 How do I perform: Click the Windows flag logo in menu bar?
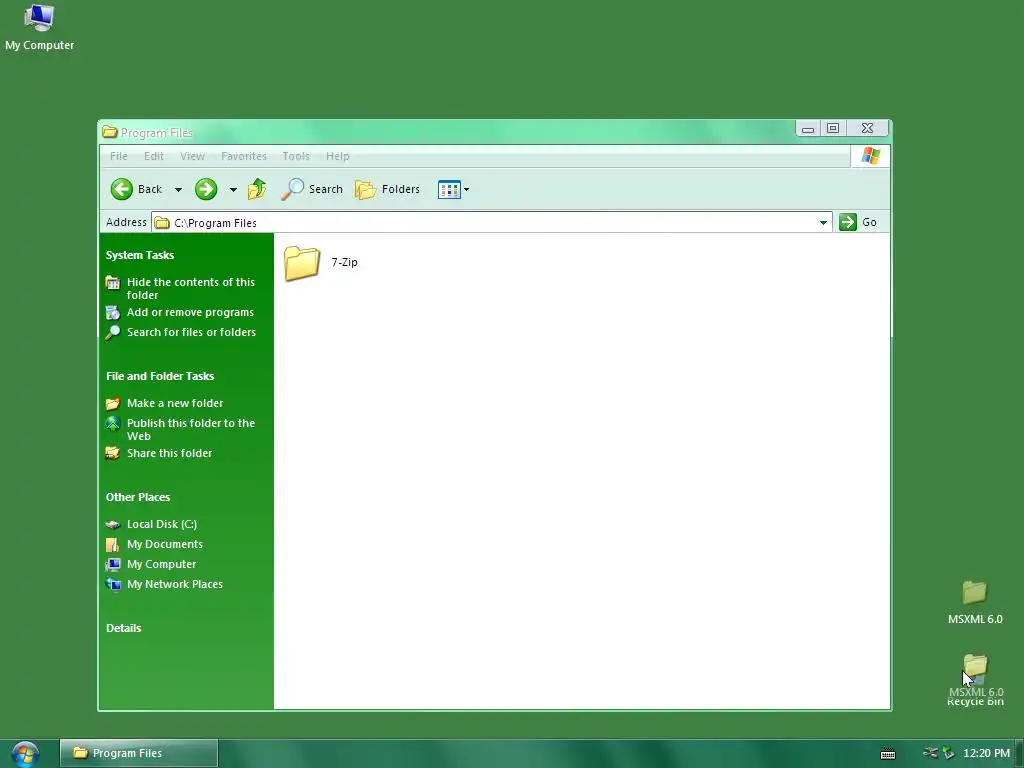pos(871,156)
